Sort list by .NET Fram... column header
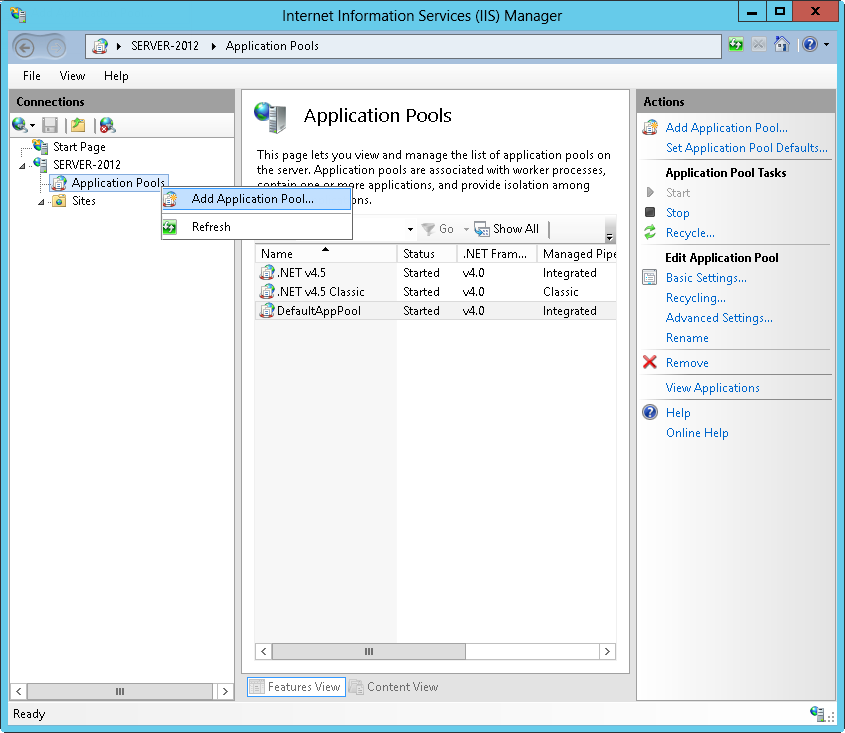Viewport: 845px width, 733px height. 497,253
